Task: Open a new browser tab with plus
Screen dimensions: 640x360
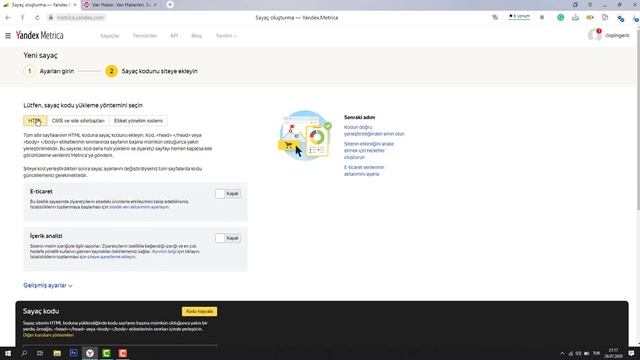Action: pyautogui.click(x=170, y=4)
